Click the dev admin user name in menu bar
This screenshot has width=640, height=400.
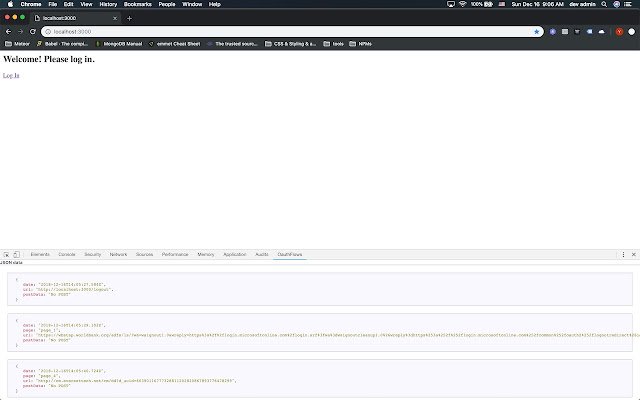(582, 4)
